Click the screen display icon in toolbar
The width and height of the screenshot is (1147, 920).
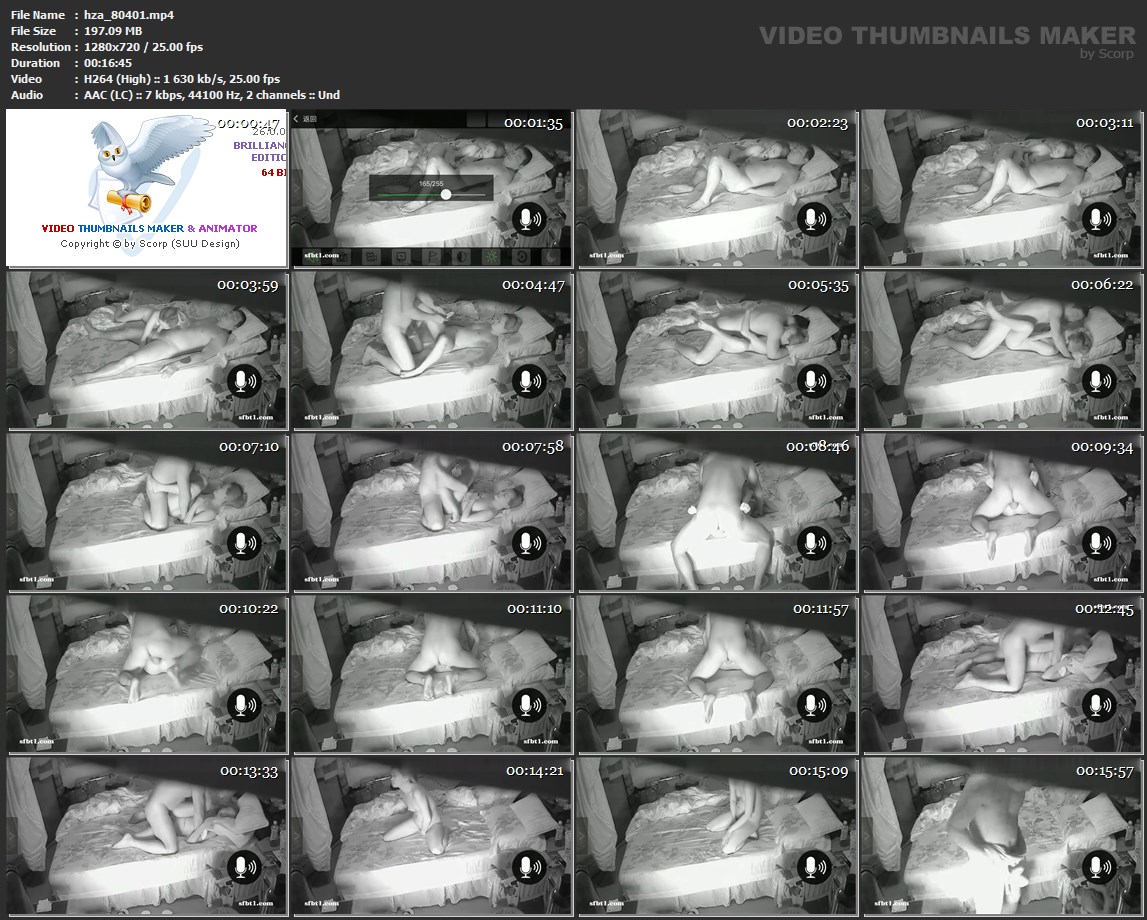tap(400, 256)
